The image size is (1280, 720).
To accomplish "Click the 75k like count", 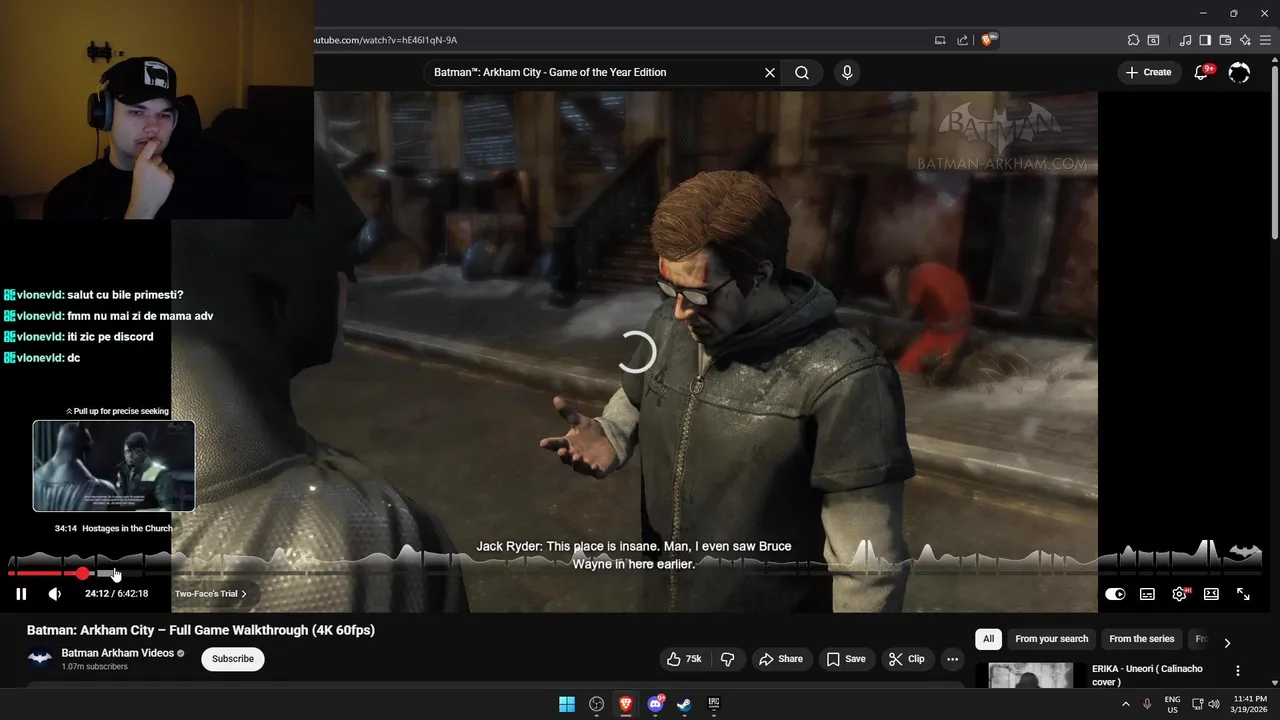I will 693,659.
